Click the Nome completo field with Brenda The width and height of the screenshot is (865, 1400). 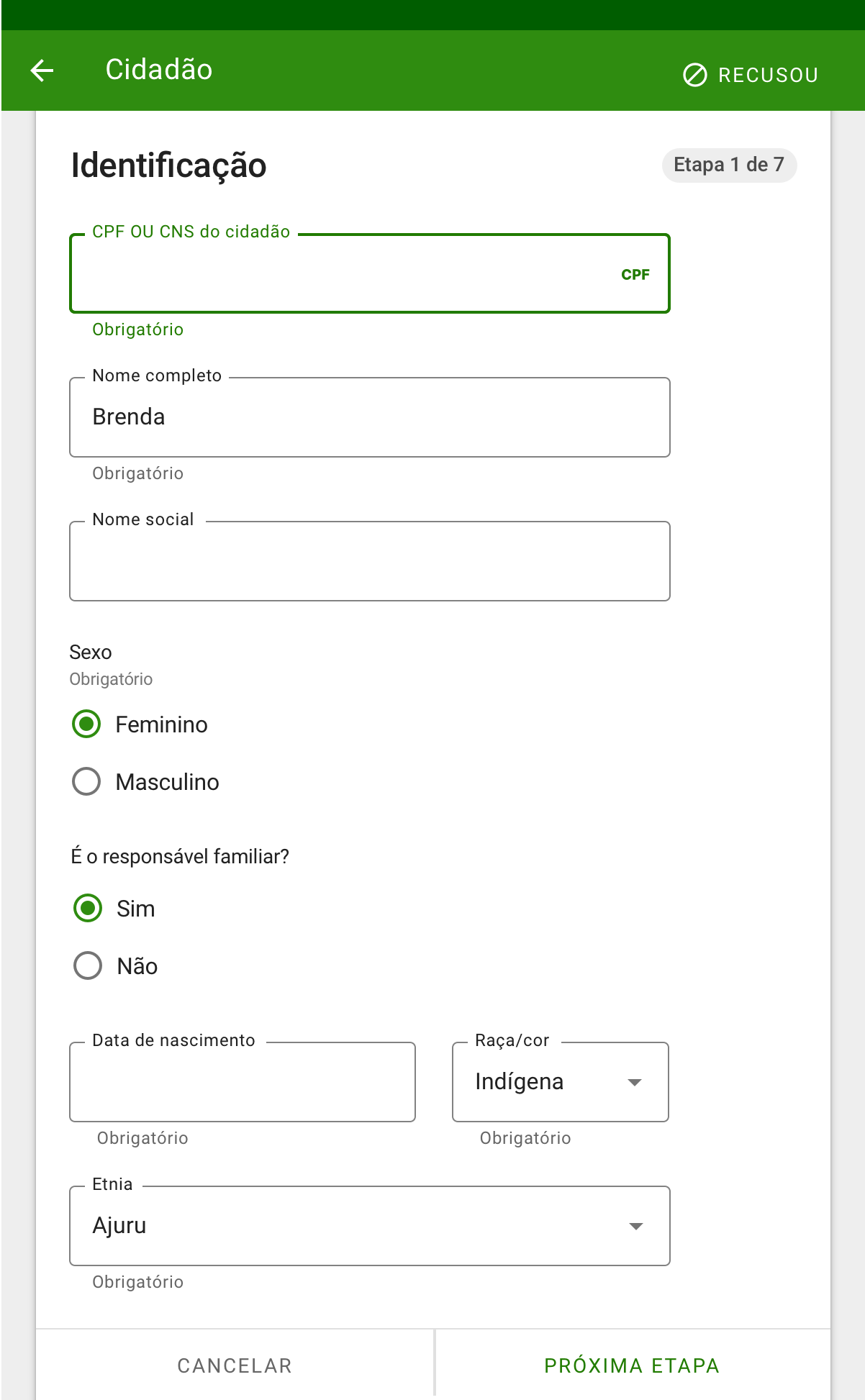click(369, 417)
